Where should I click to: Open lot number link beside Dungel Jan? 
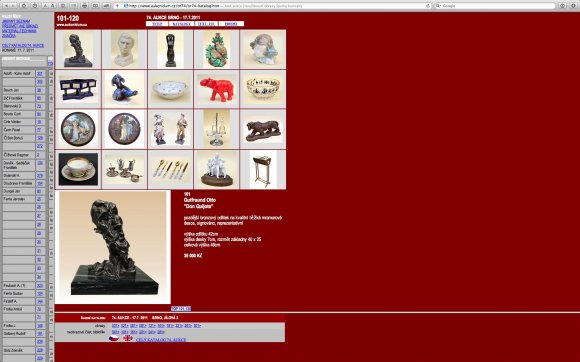pos(39,191)
